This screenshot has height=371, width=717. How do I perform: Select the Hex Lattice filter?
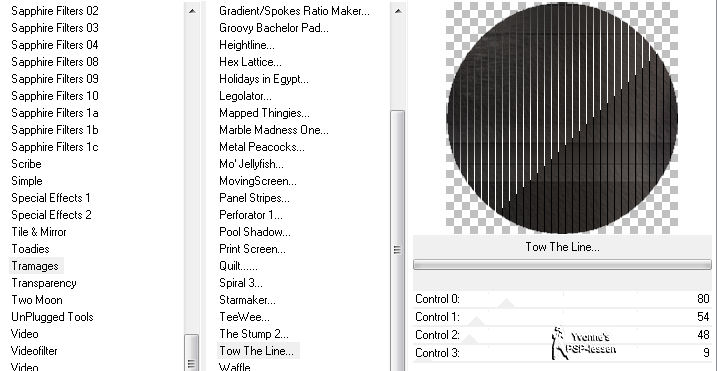point(250,62)
